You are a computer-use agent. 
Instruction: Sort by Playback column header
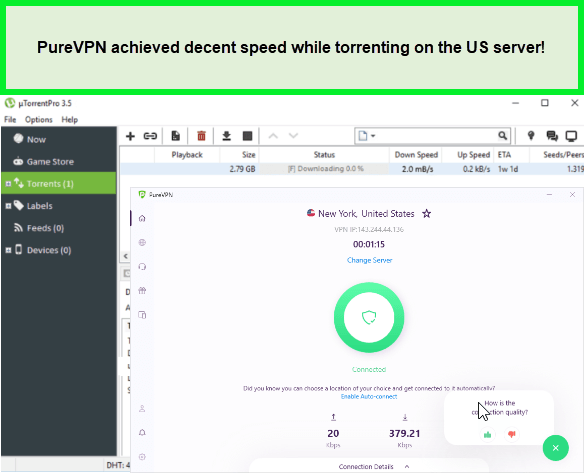(187, 155)
